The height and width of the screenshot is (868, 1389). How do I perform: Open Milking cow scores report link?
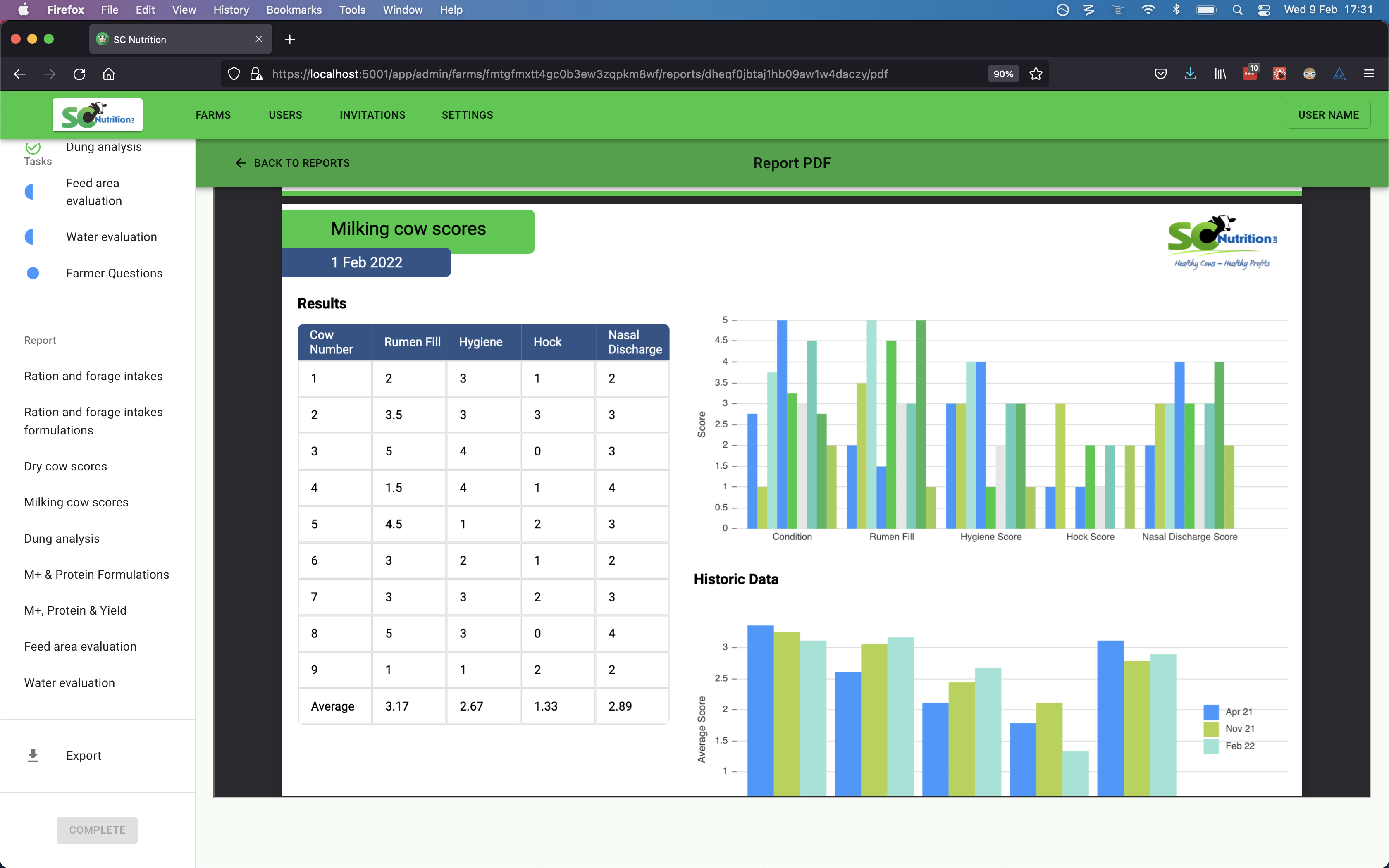click(76, 502)
